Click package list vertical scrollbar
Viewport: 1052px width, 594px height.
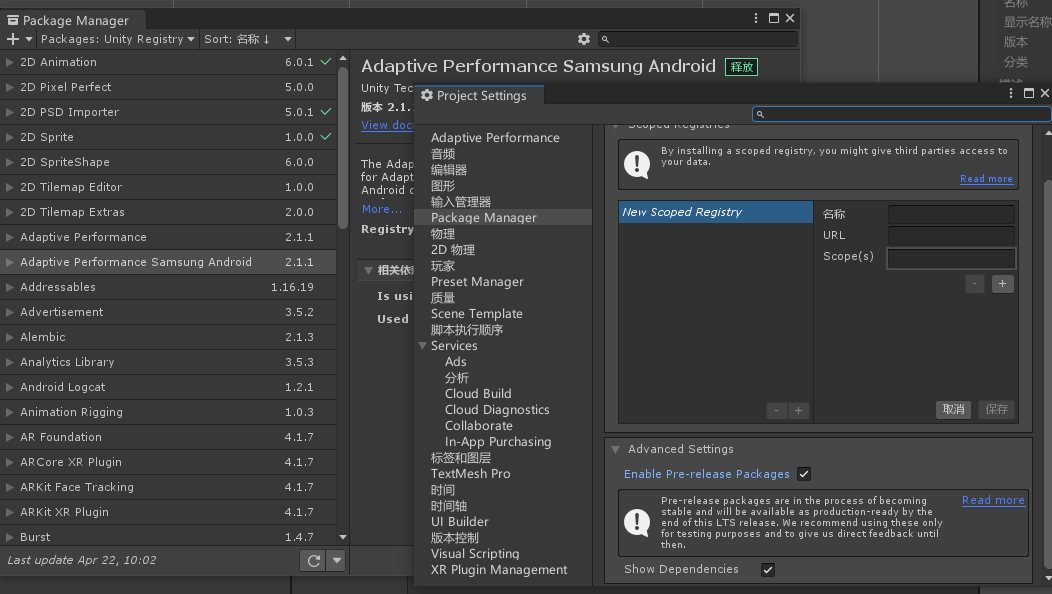pyautogui.click(x=343, y=148)
